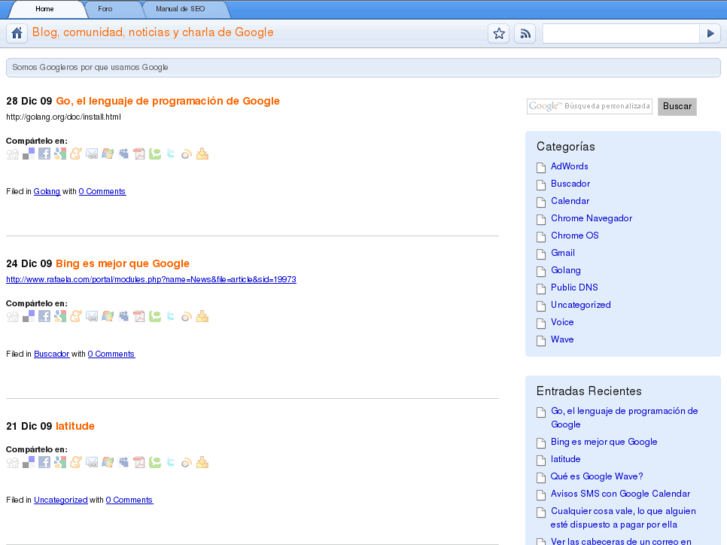Viewport: 727px width, 545px height.
Task: Switch to the Home tab
Action: click(x=45, y=9)
